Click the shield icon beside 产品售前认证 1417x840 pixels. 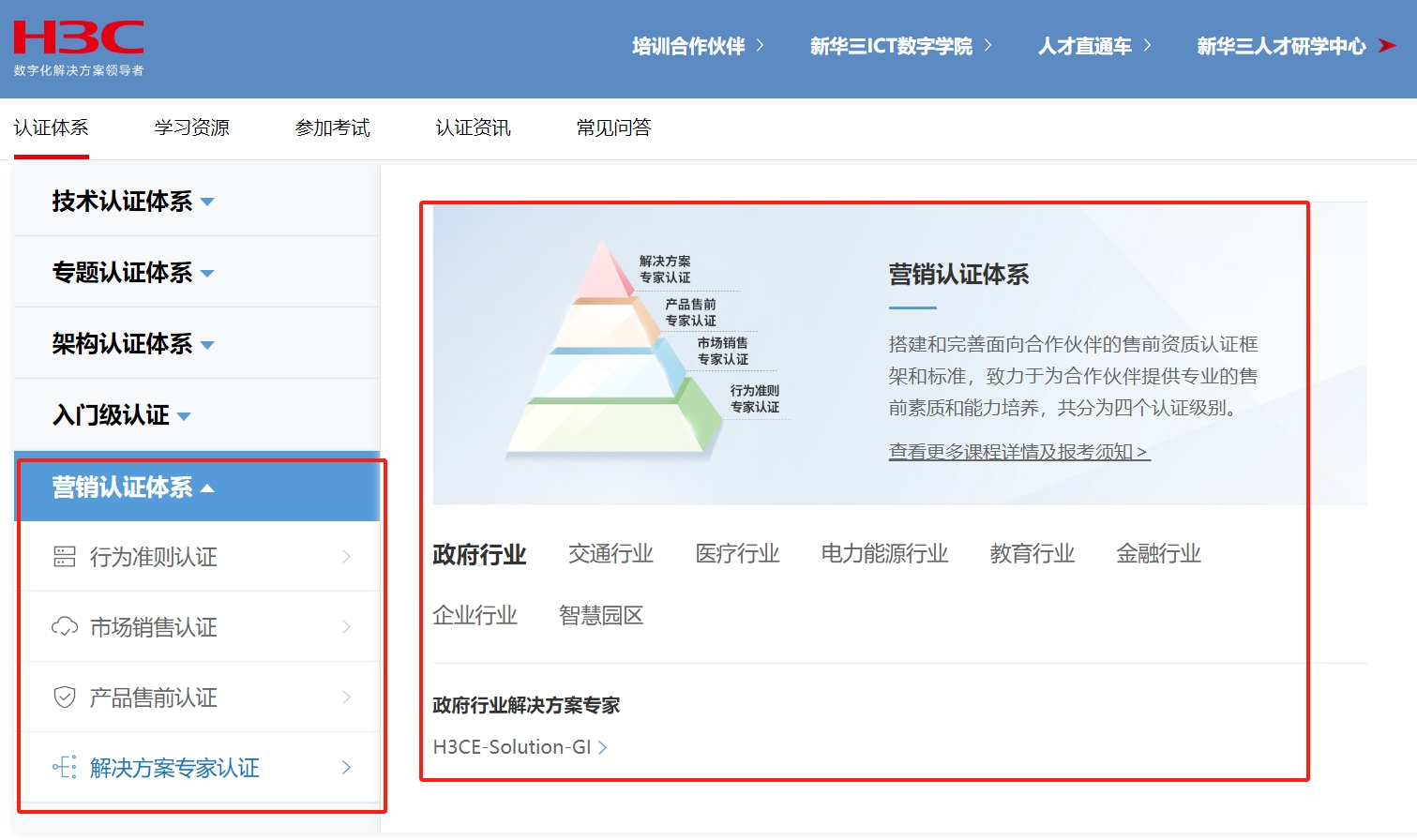point(65,697)
